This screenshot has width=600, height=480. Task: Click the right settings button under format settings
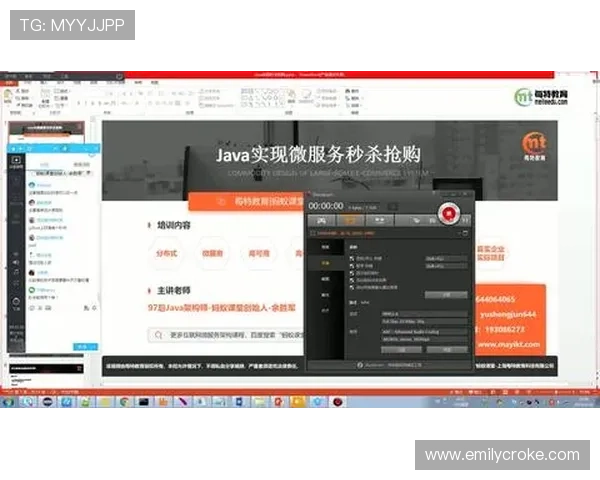(x=447, y=349)
